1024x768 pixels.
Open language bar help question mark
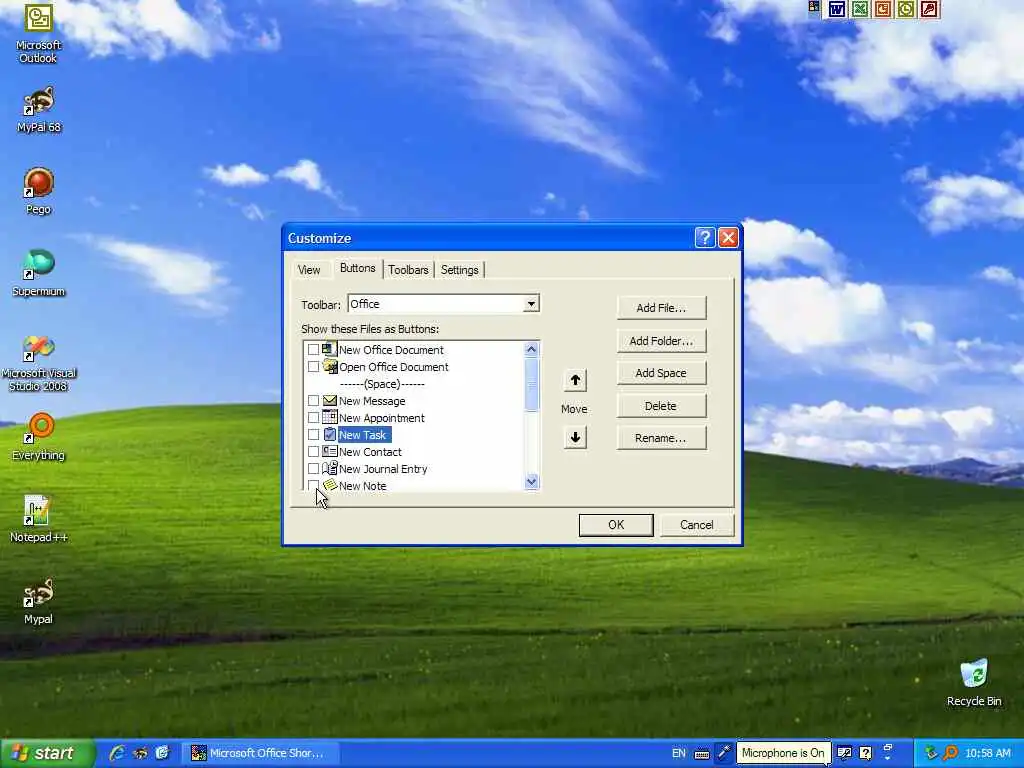pyautogui.click(x=865, y=753)
